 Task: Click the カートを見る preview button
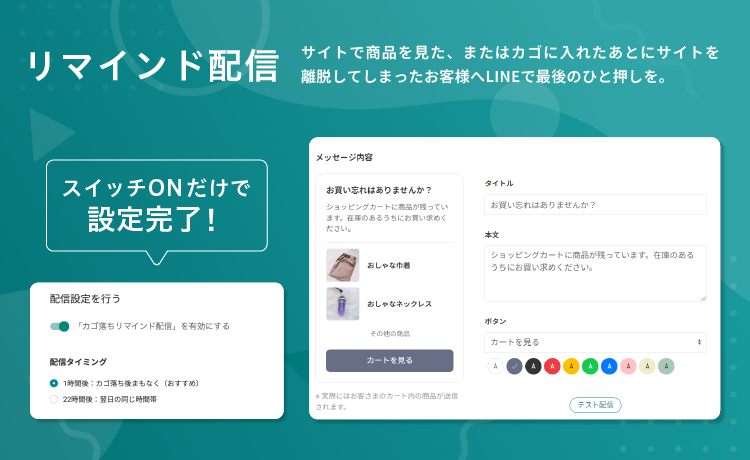pos(389,361)
